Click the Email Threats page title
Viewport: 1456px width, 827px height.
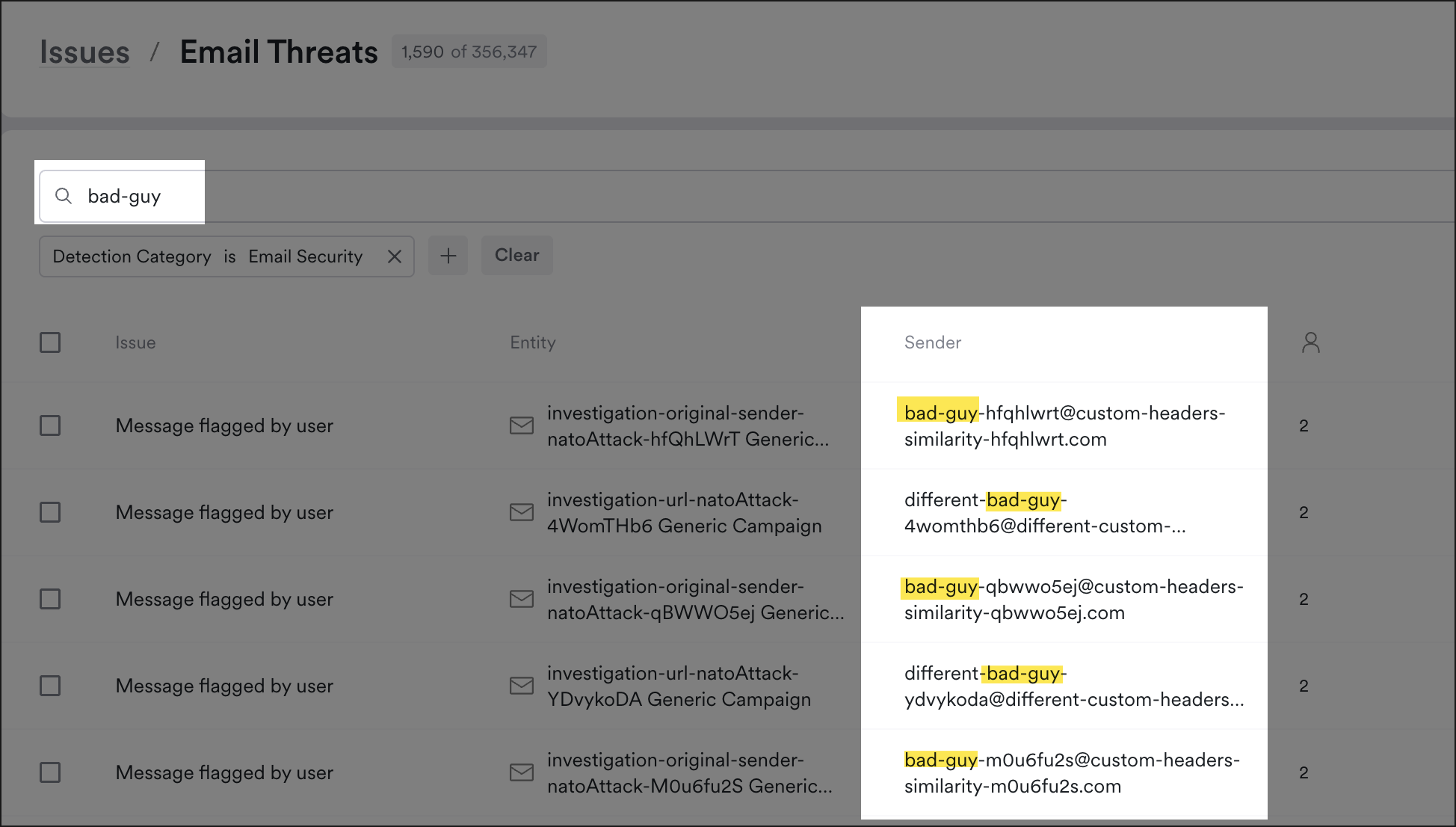coord(279,52)
